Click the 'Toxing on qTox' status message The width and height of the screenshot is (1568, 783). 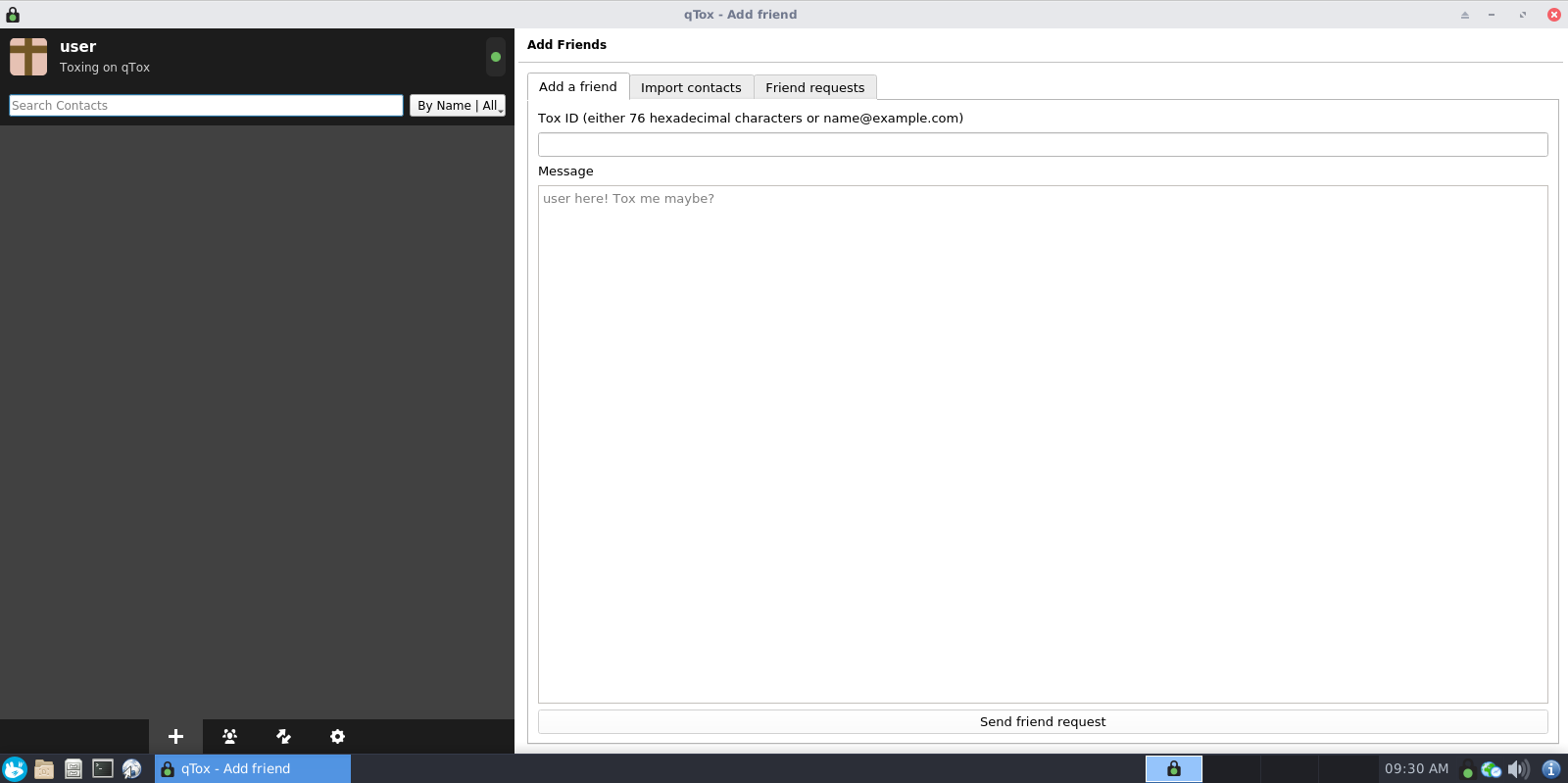pos(105,68)
